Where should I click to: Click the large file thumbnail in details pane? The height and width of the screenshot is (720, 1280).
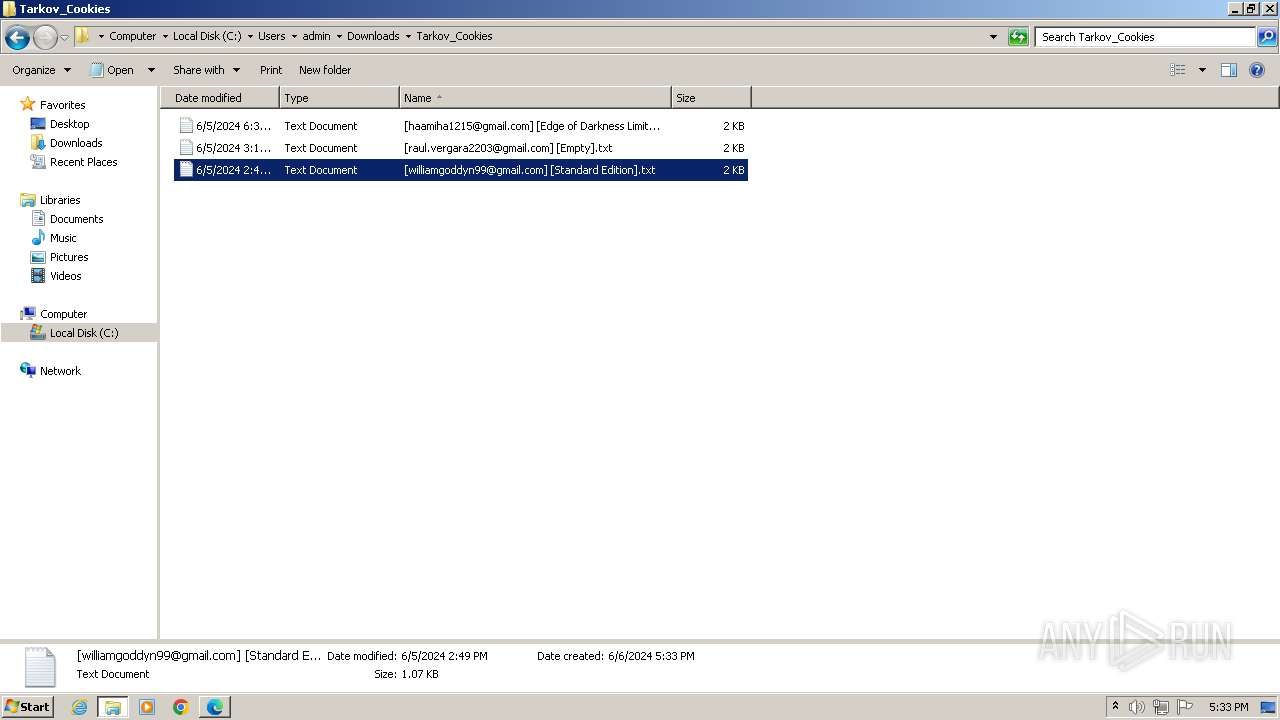(40, 667)
